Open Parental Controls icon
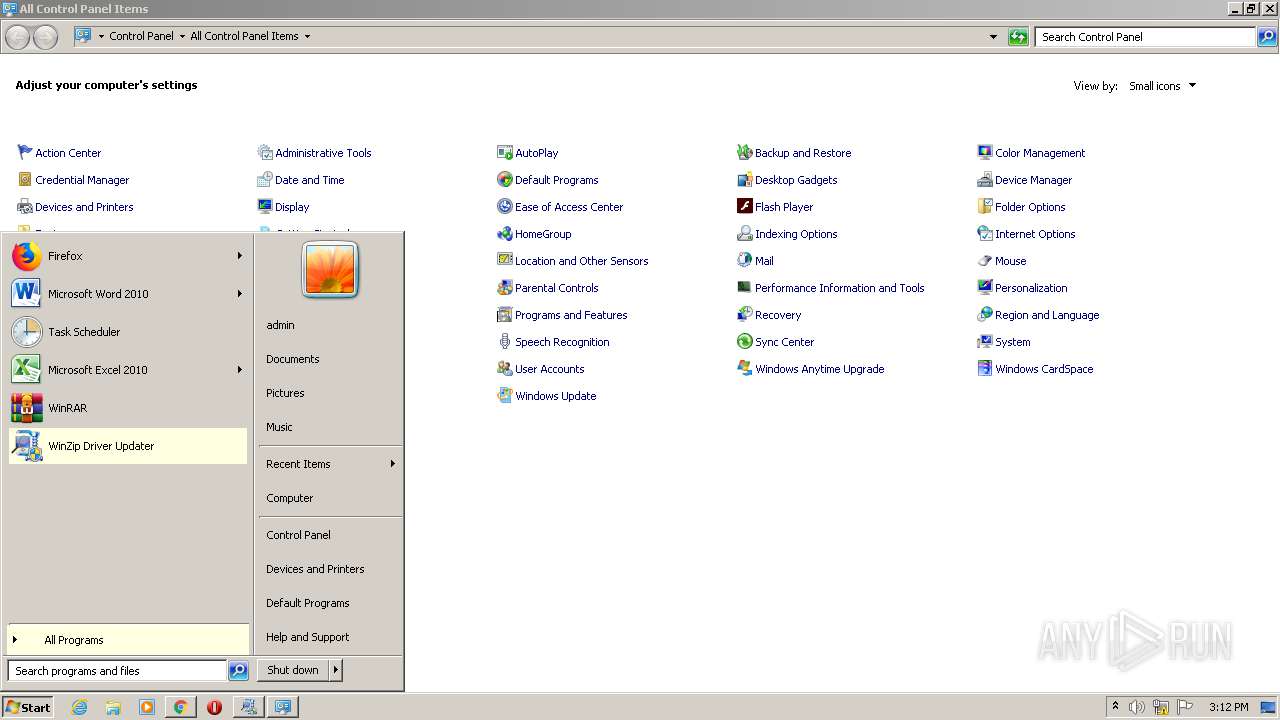 pos(505,288)
